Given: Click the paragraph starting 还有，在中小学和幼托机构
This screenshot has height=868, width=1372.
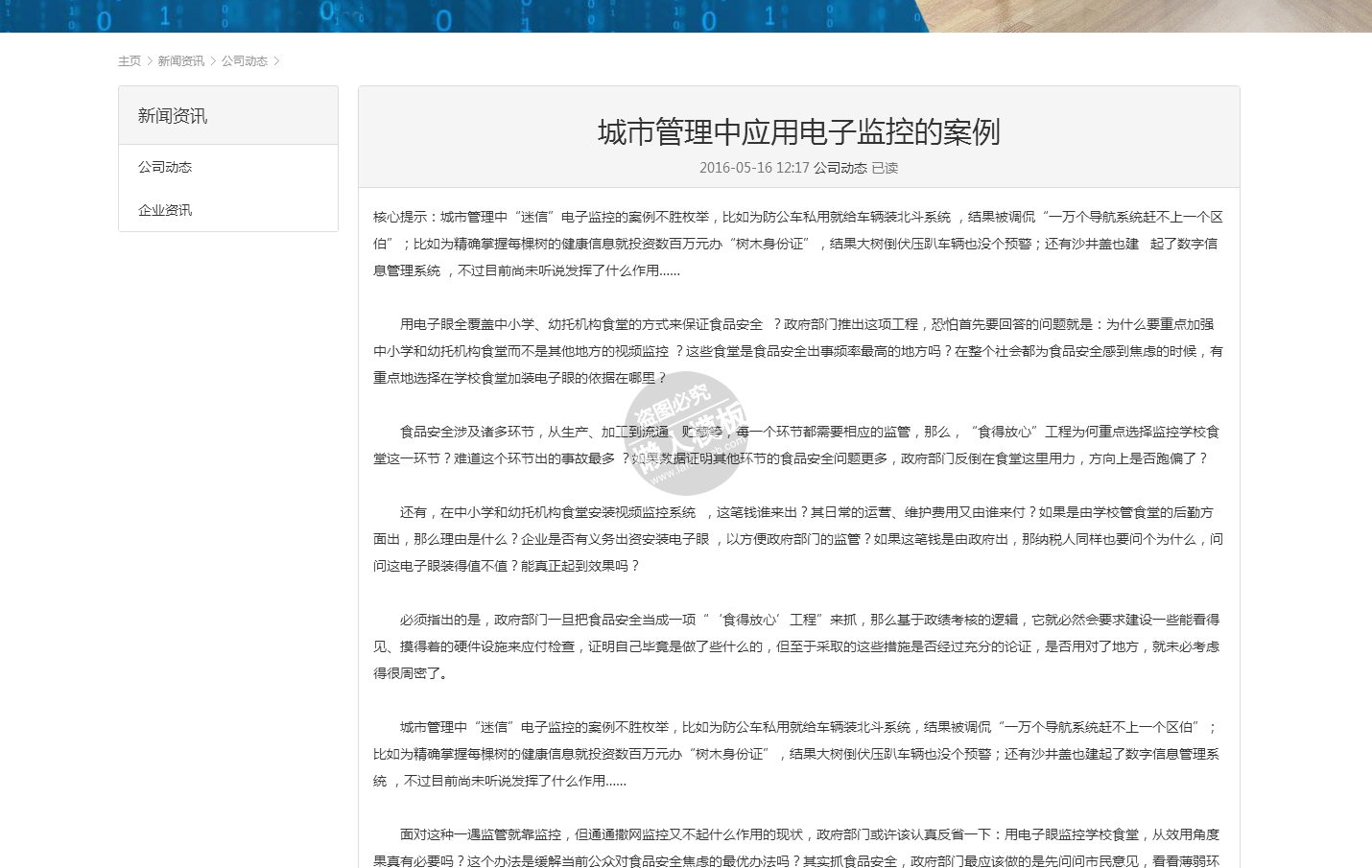Looking at the screenshot, I should tap(798, 539).
